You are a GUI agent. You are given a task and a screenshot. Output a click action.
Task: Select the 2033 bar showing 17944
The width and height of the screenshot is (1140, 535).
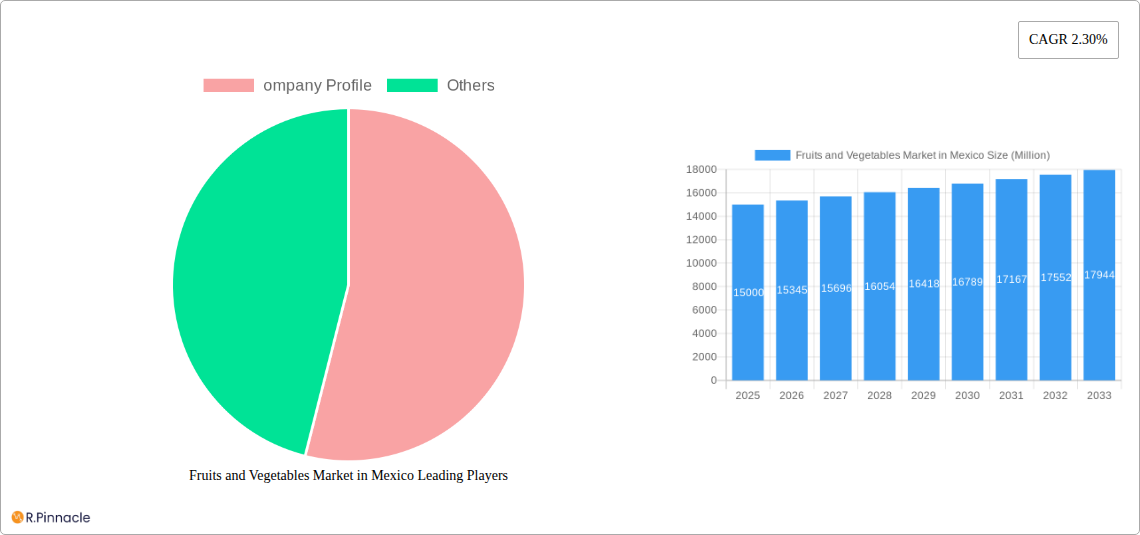[1099, 275]
